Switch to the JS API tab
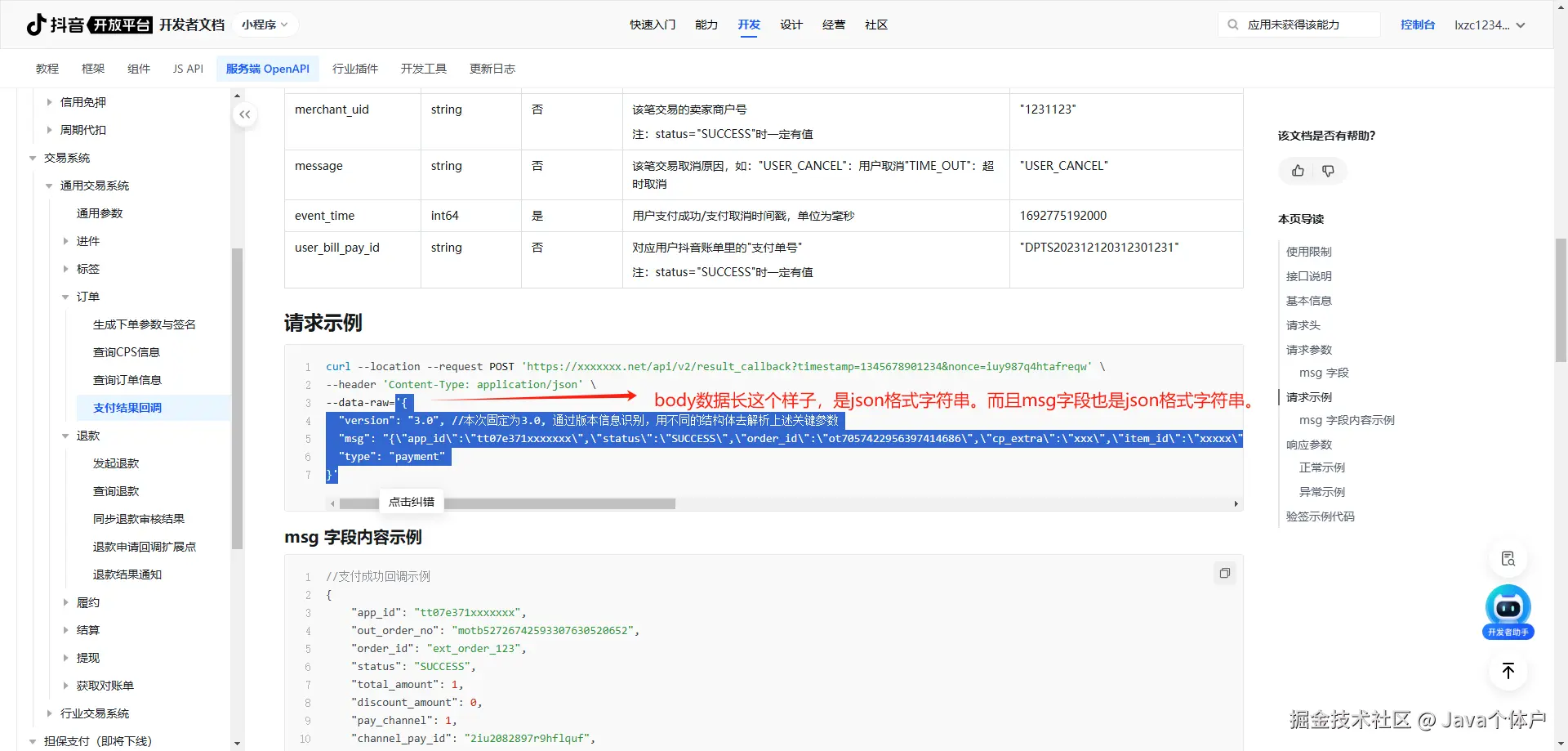Image resolution: width=1568 pixels, height=751 pixels. tap(188, 69)
